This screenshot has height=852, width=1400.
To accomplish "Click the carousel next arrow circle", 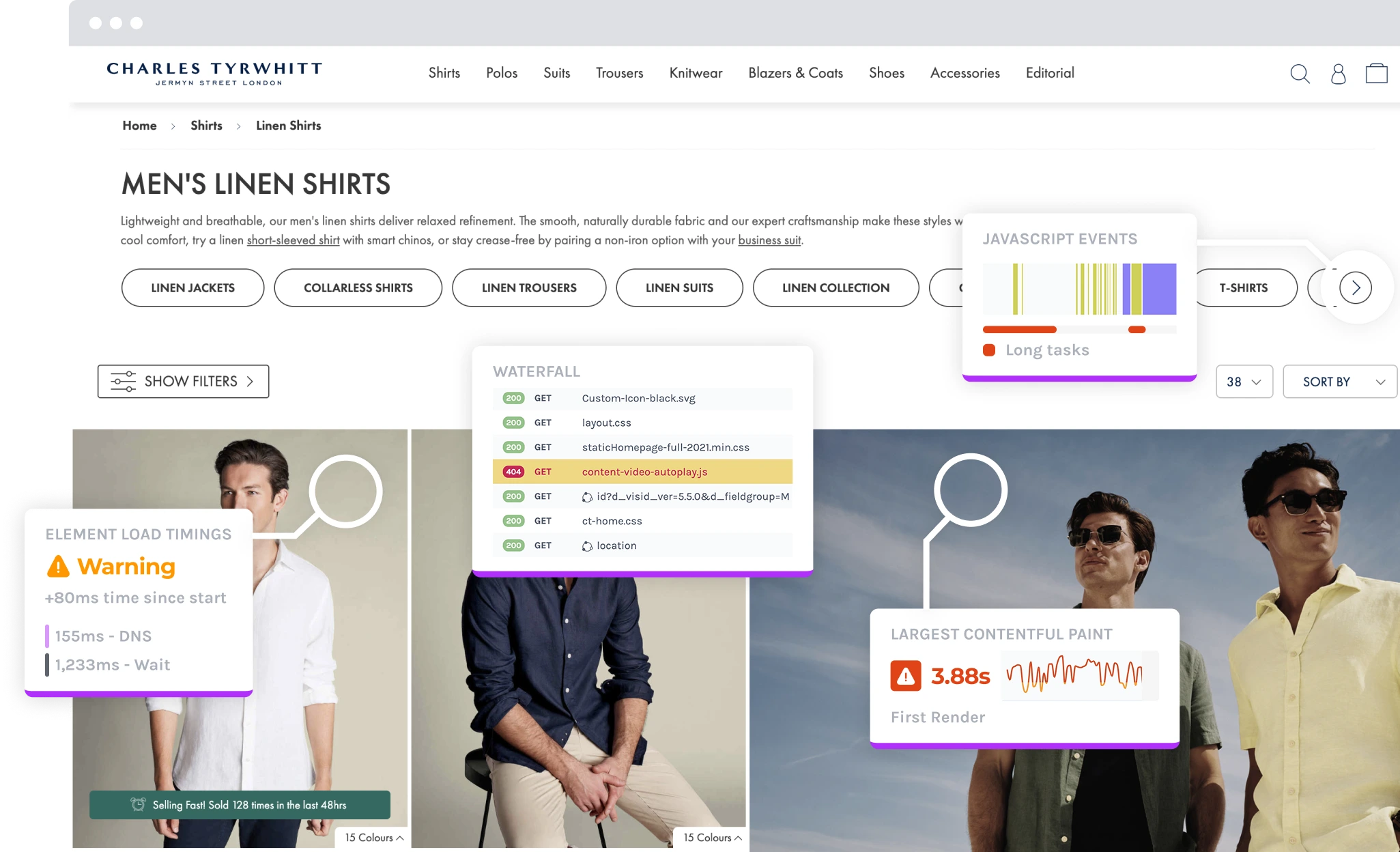I will 1356,287.
